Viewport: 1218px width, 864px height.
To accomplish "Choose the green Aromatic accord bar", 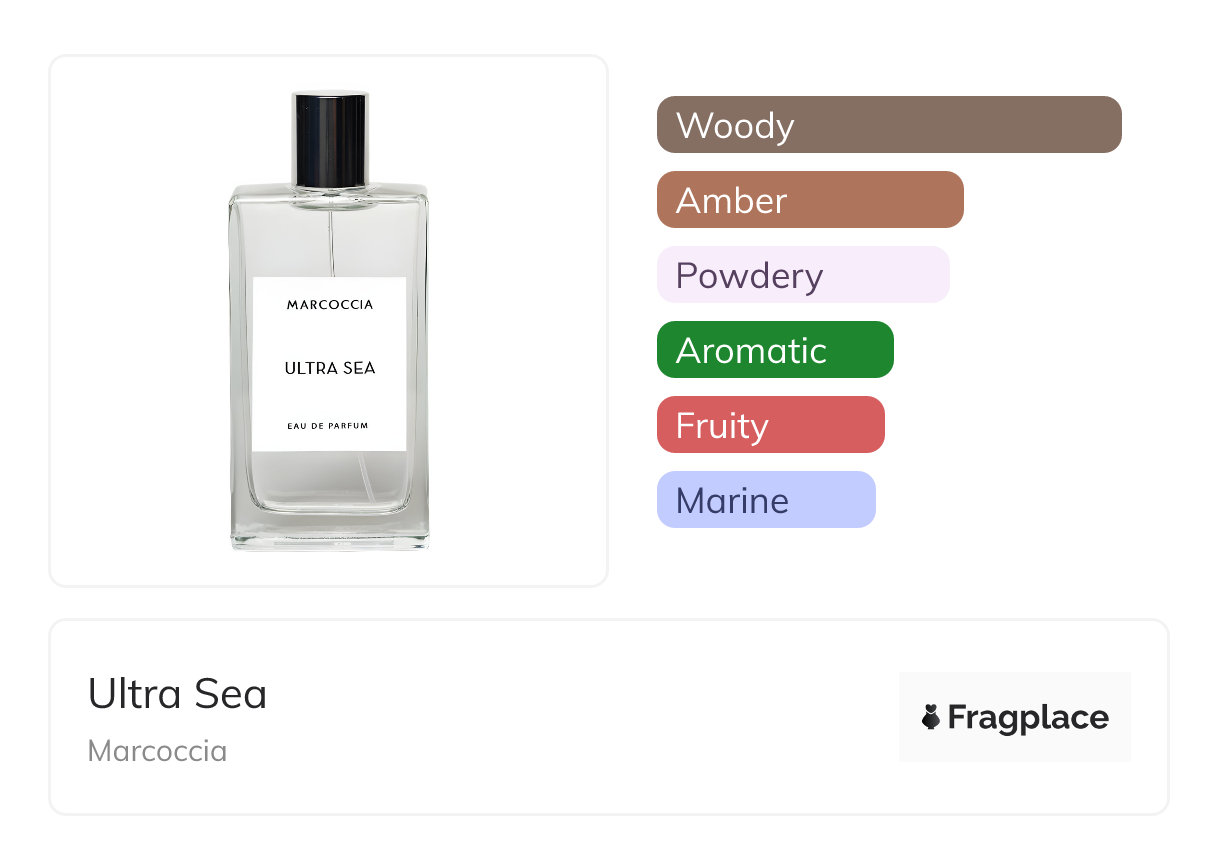I will click(x=774, y=350).
